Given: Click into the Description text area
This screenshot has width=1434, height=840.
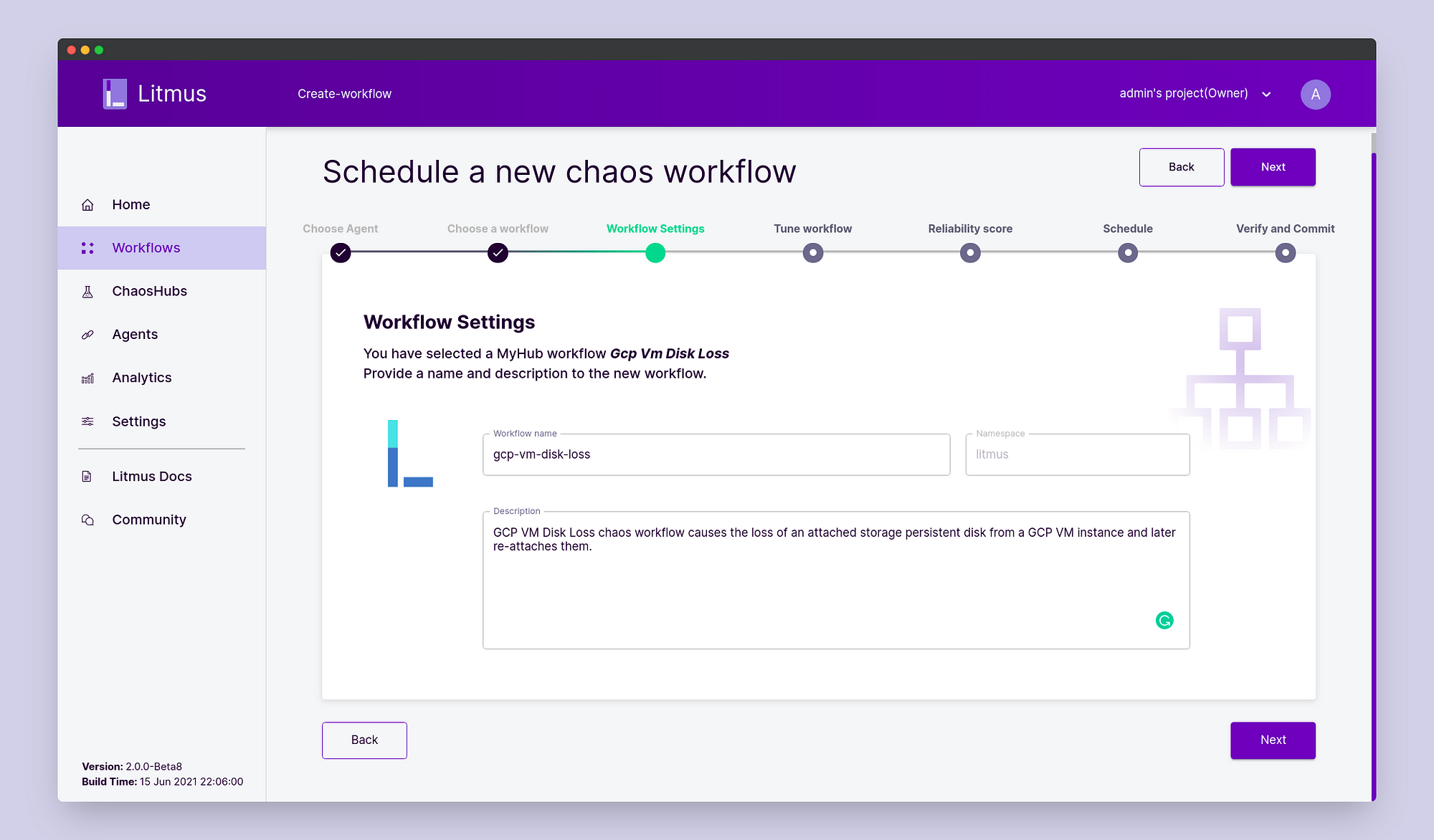Looking at the screenshot, I should pos(836,581).
